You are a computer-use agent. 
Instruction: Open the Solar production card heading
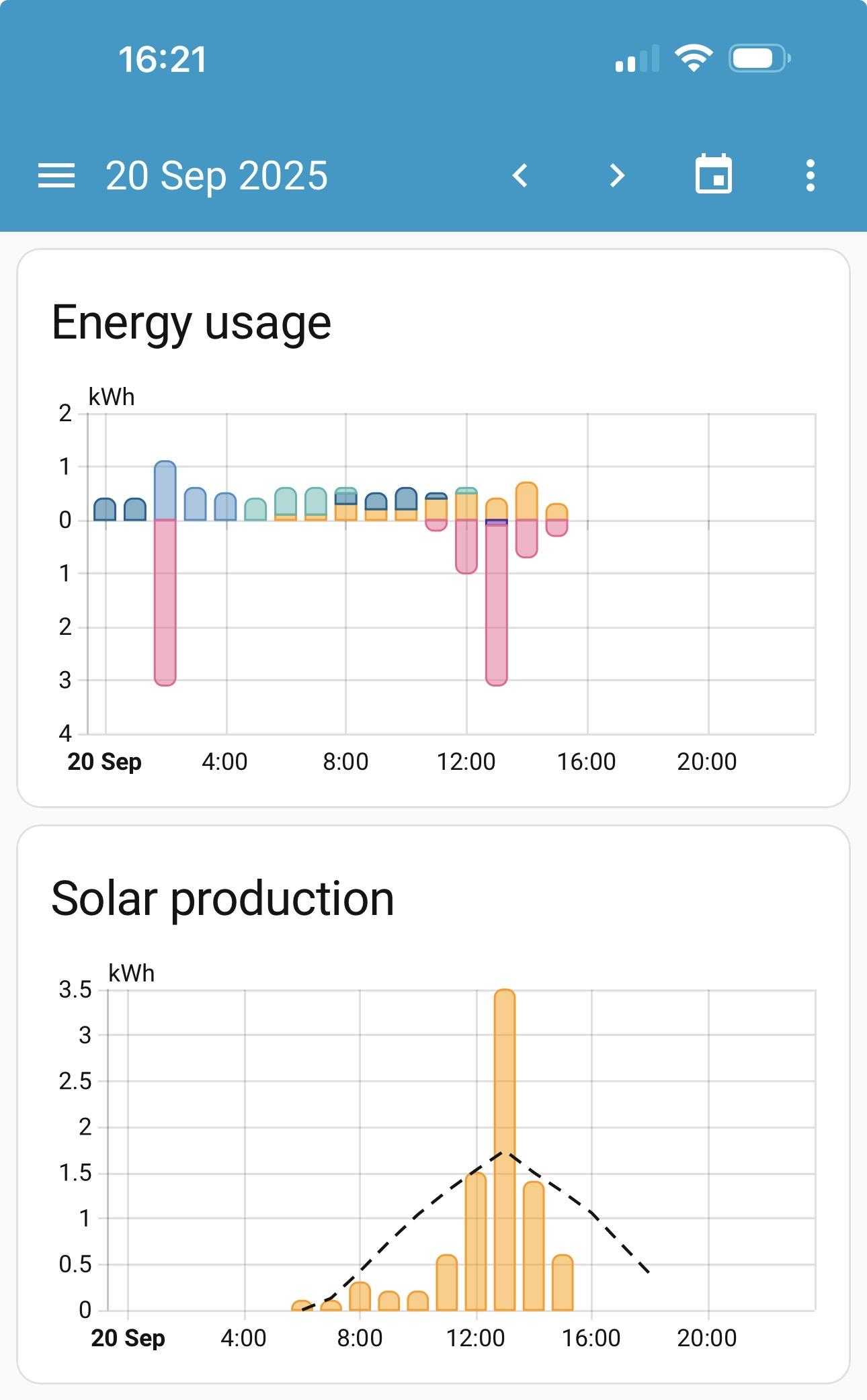[x=222, y=899]
